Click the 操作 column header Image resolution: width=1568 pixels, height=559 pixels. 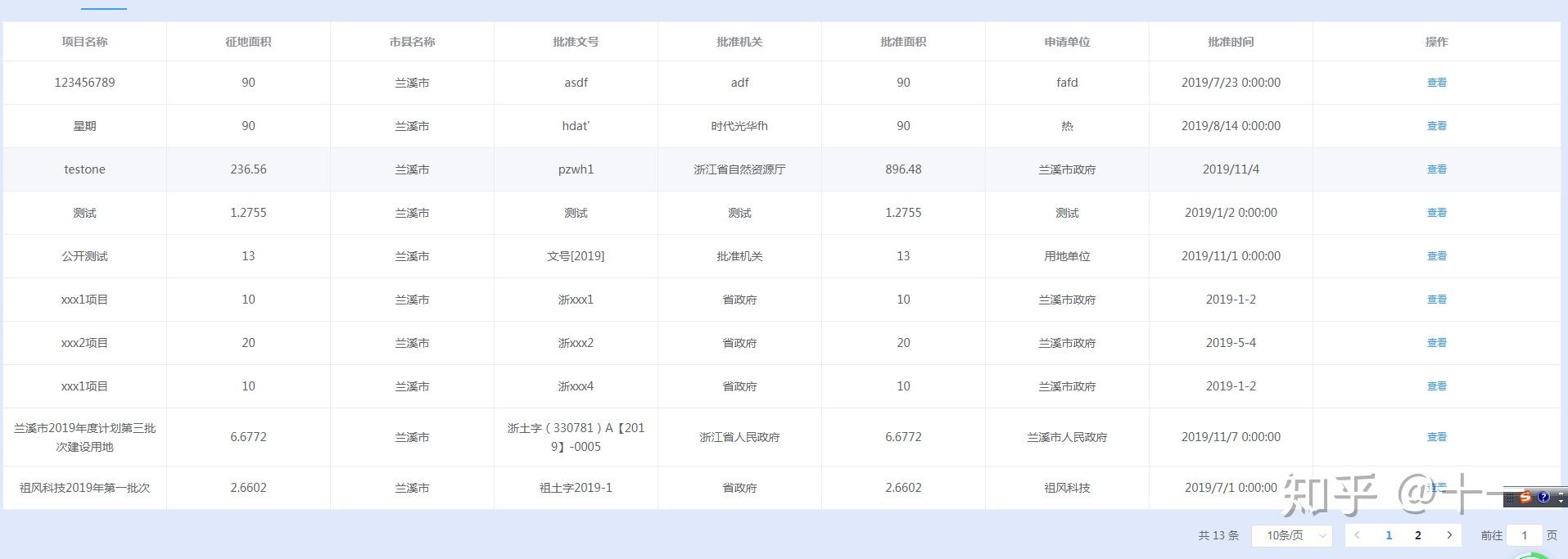[x=1437, y=42]
